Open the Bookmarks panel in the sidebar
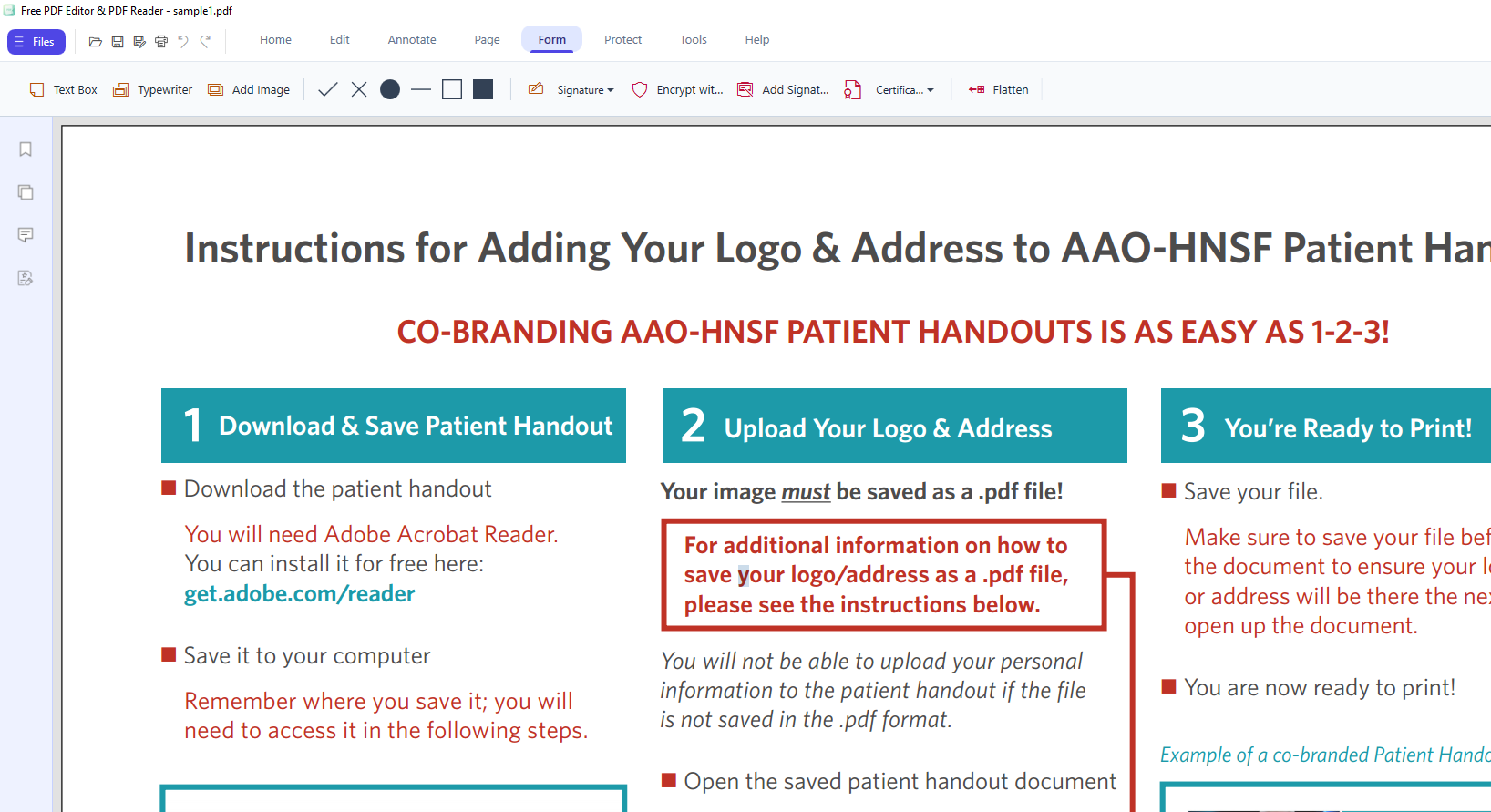Viewport: 1491px width, 812px height. click(x=26, y=149)
